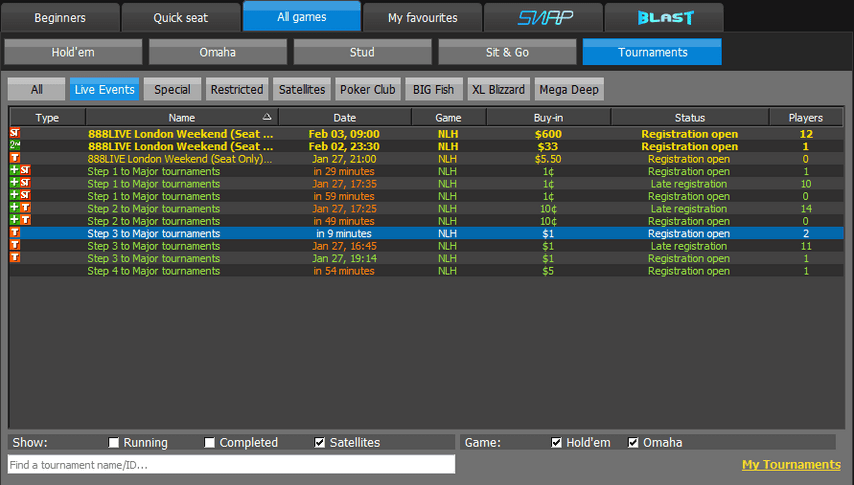Screen dimensions: 854x485
Task: Click ST icon on Step 1 'Jan 27, 17:35' row
Action: pyautogui.click(x=26, y=183)
